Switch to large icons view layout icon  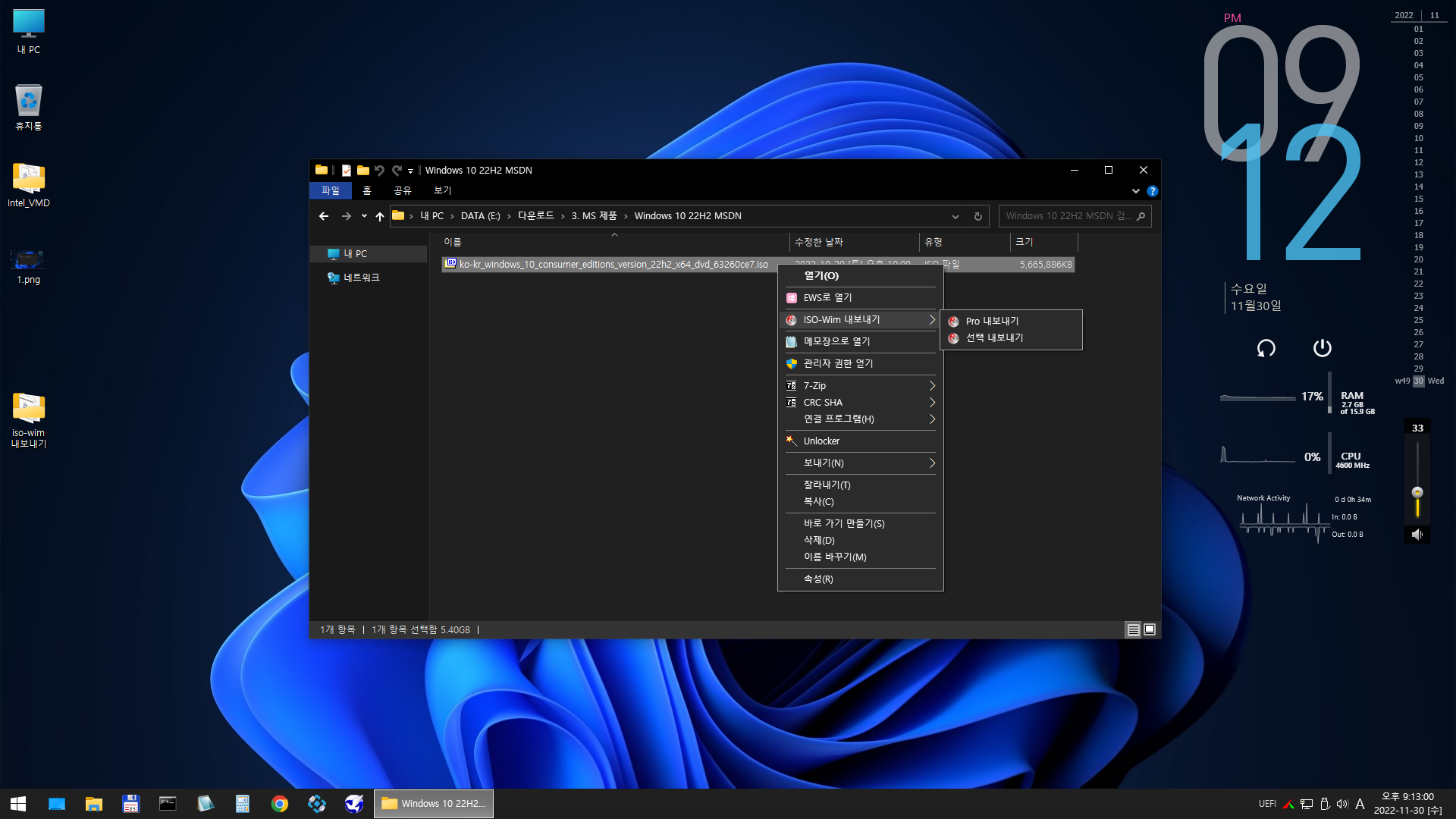click(x=1150, y=629)
